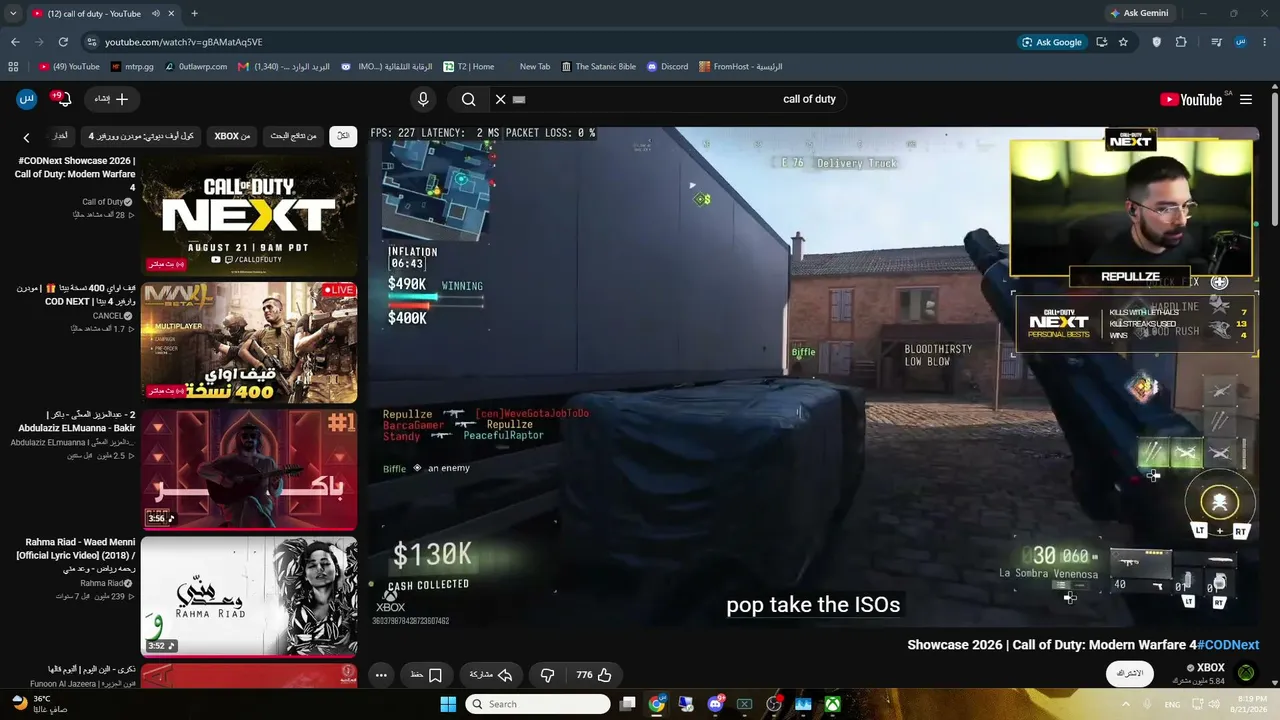Open the MW4 beta 400 giveaway live thumbnail
The height and width of the screenshot is (720, 1280).
pos(248,342)
